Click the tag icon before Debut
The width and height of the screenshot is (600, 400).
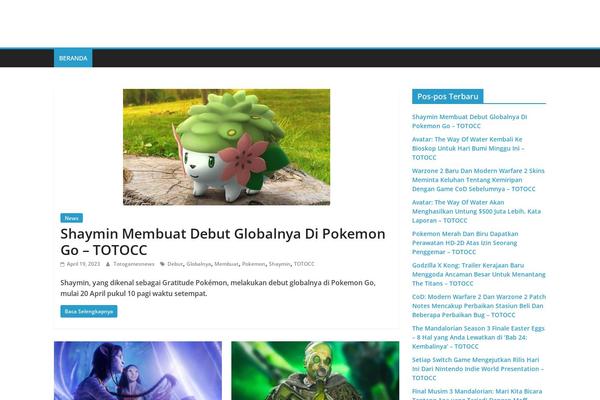(x=162, y=264)
